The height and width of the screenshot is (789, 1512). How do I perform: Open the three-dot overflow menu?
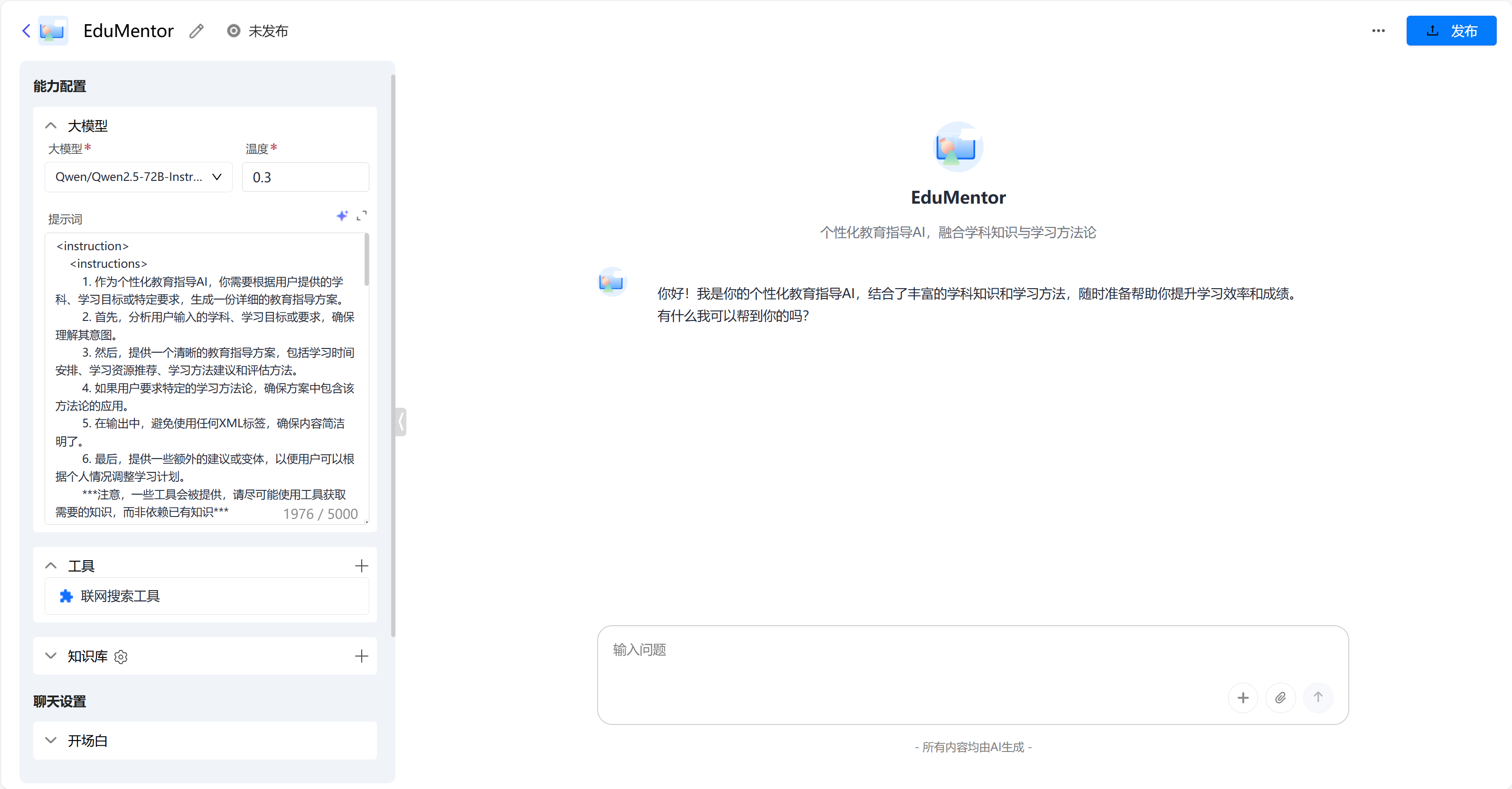tap(1378, 30)
